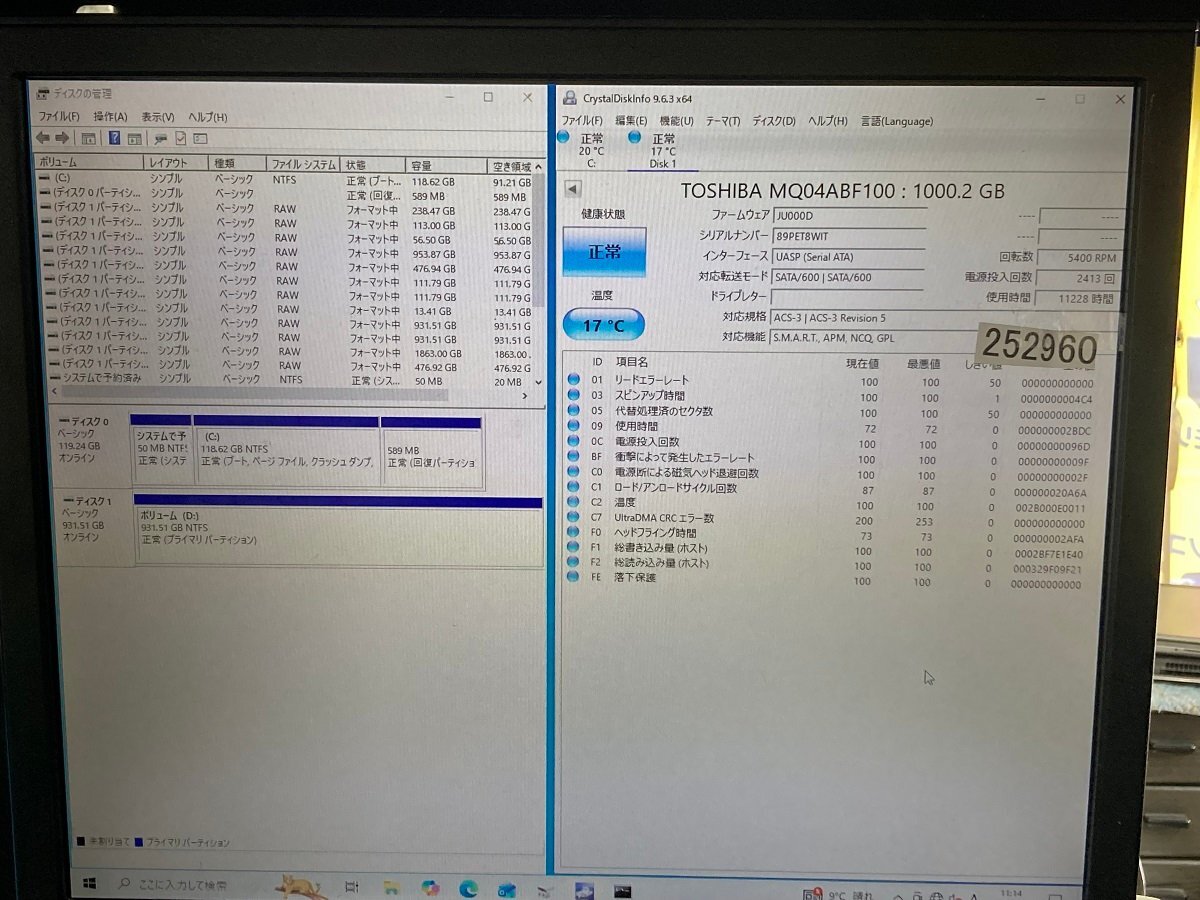
Task: Click the serial number field 89PET8WIT
Action: pyautogui.click(x=849, y=236)
